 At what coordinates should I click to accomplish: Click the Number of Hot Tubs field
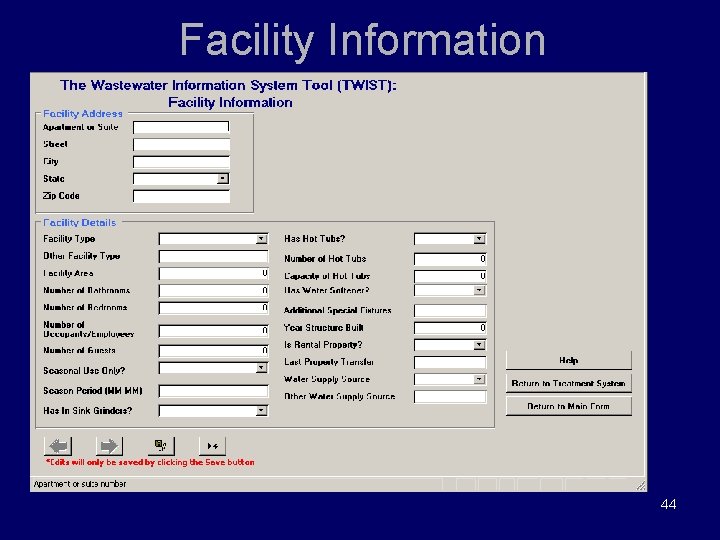click(450, 259)
